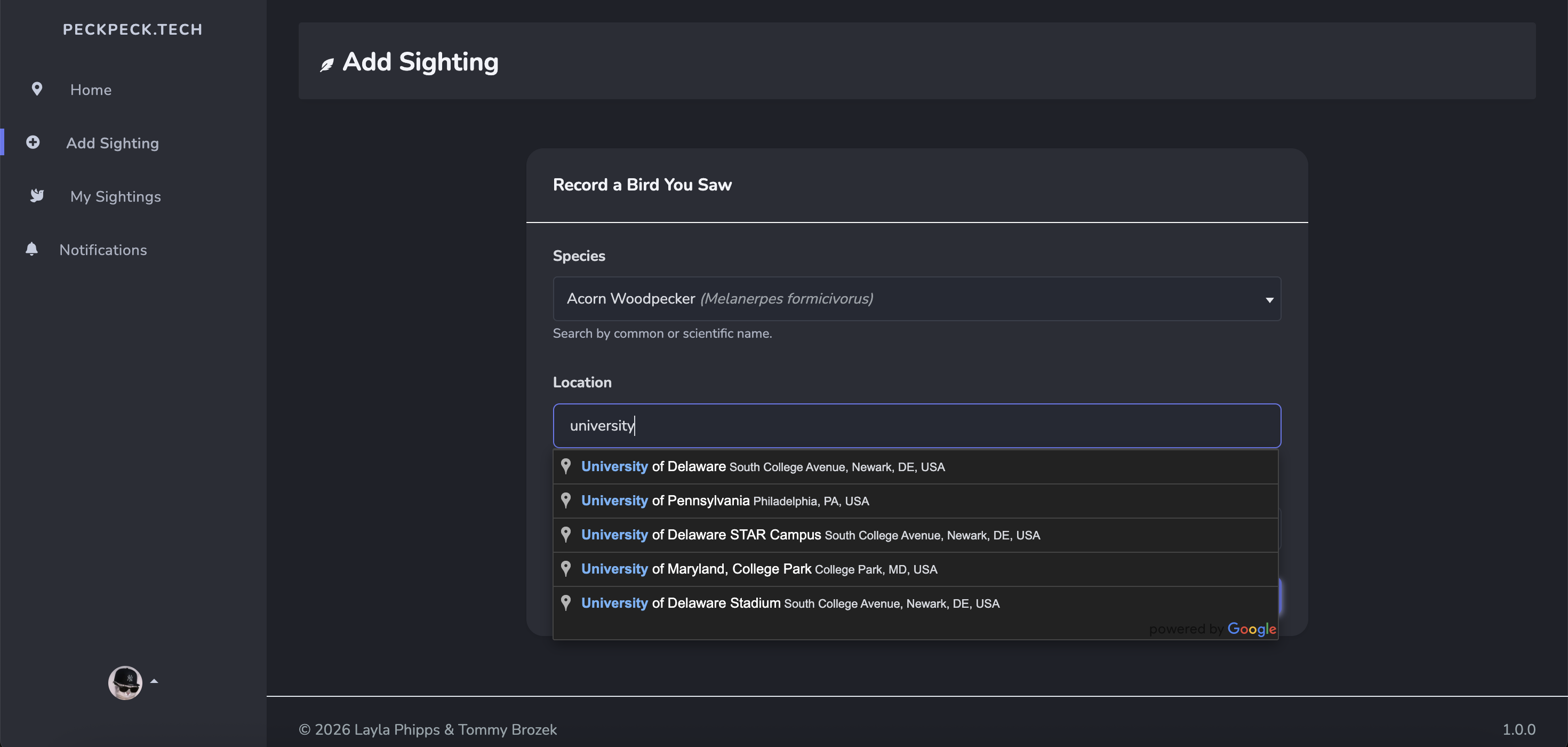The image size is (1568, 747).
Task: Click the Home map pin icon
Action: [x=37, y=90]
